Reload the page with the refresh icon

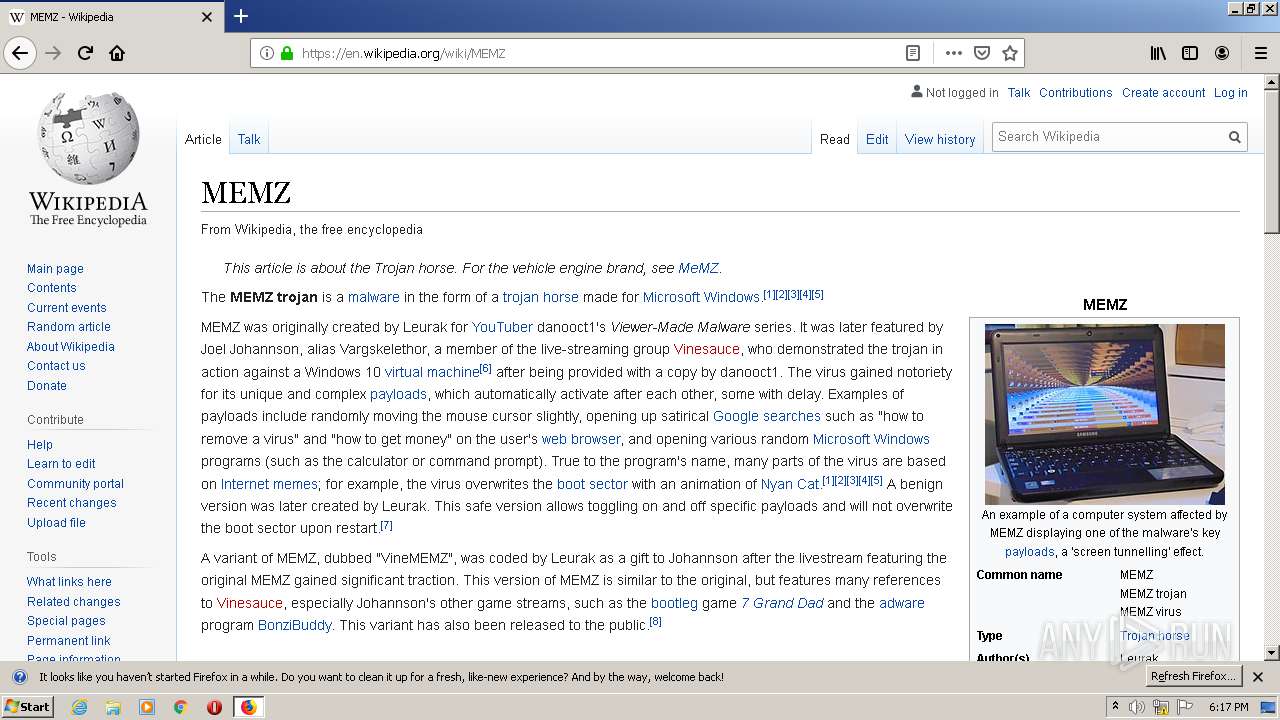(x=85, y=53)
